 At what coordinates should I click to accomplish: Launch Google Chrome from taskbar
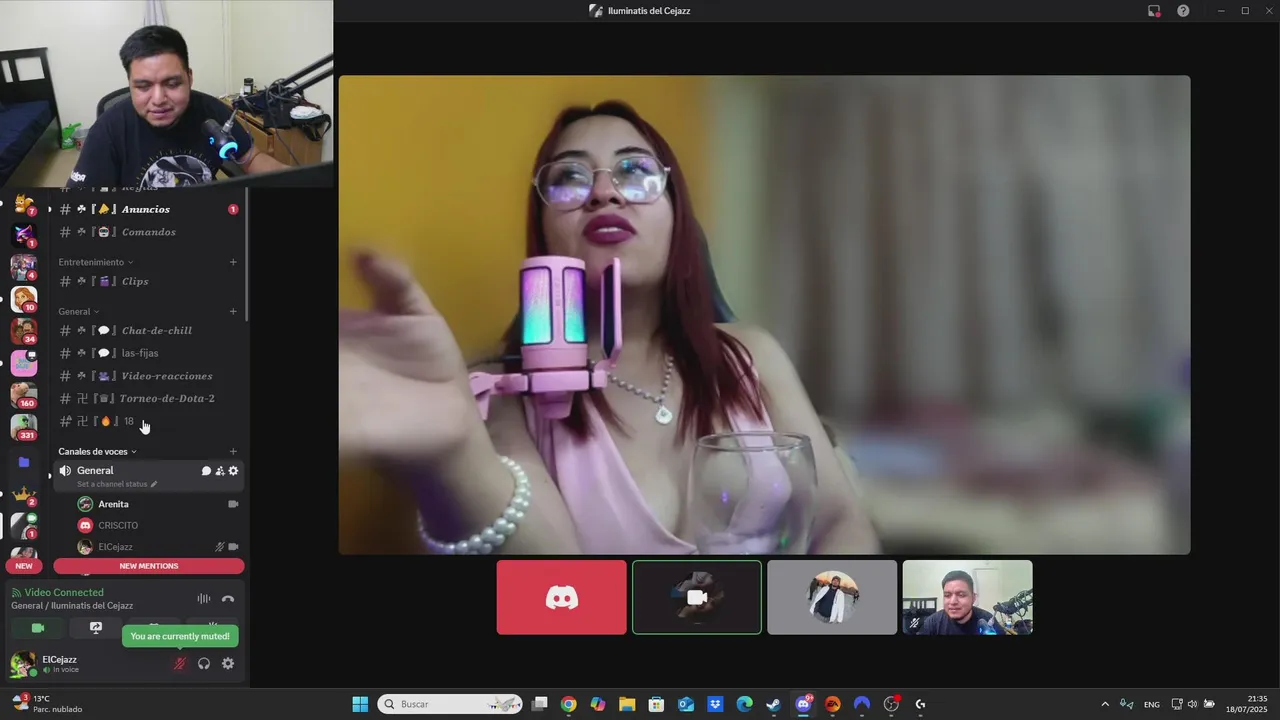pyautogui.click(x=568, y=704)
